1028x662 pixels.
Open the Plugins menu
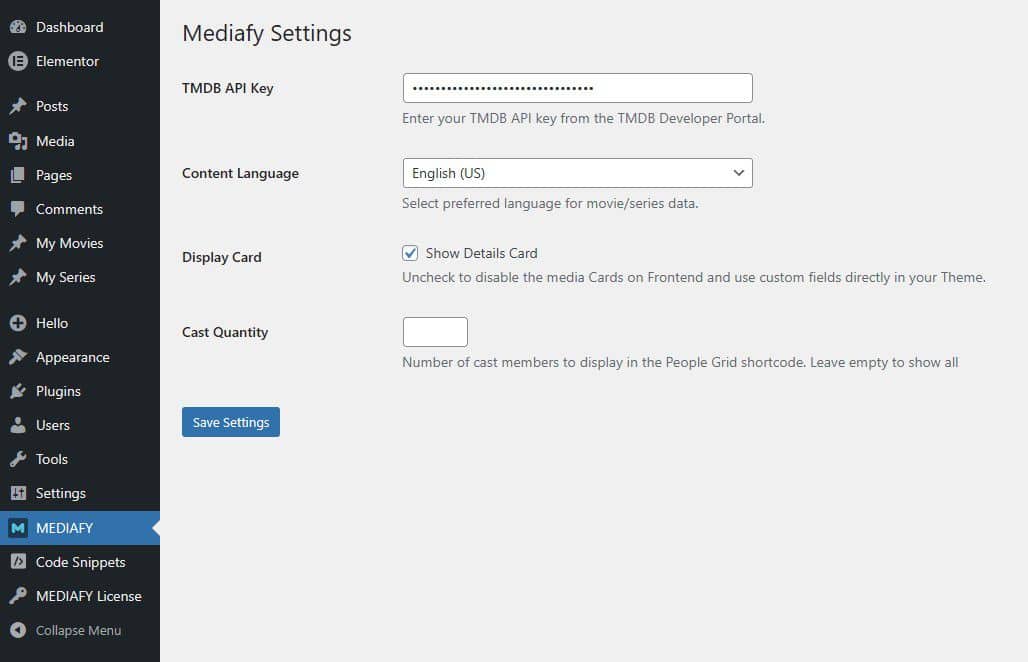(80, 391)
